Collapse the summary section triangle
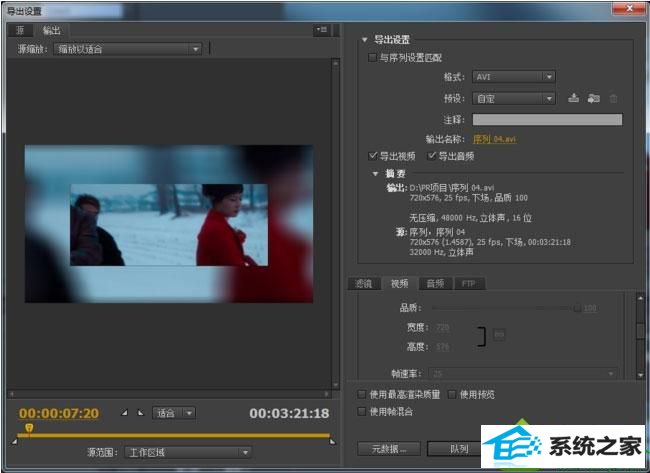The width and height of the screenshot is (650, 473). click(375, 174)
